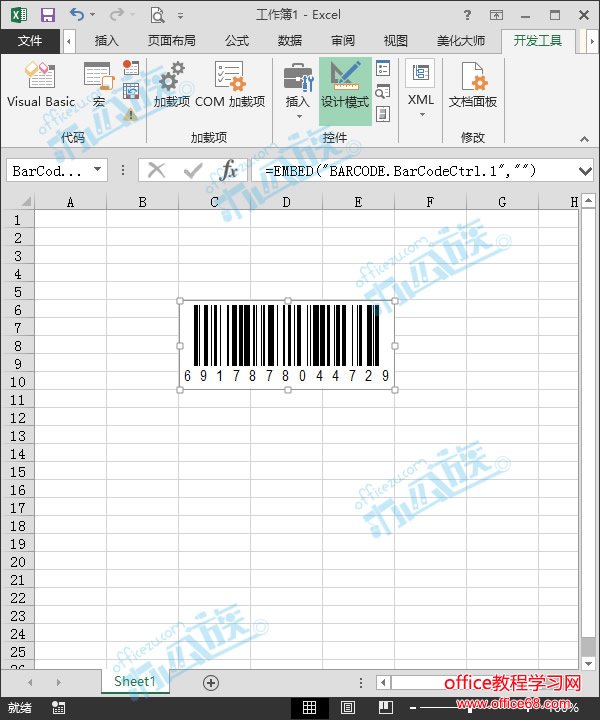
Task: Switch to Page Layout view
Action: click(x=348, y=708)
